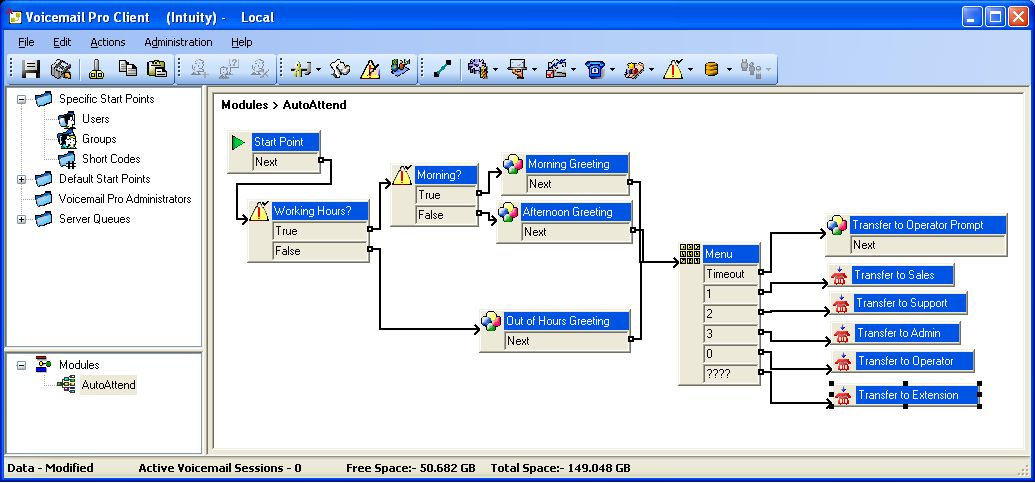The height and width of the screenshot is (483, 1035).
Task: Select Groups in the start points tree
Action: coord(99,139)
